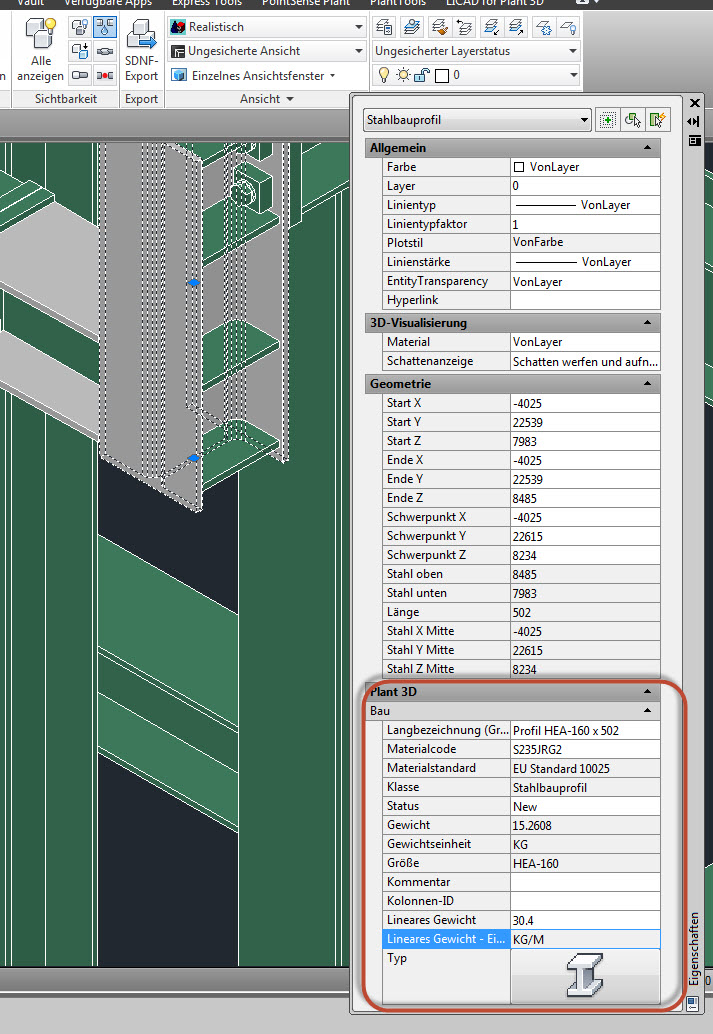
Task: Click the Farbe VonLayer color swatch
Action: (x=518, y=167)
